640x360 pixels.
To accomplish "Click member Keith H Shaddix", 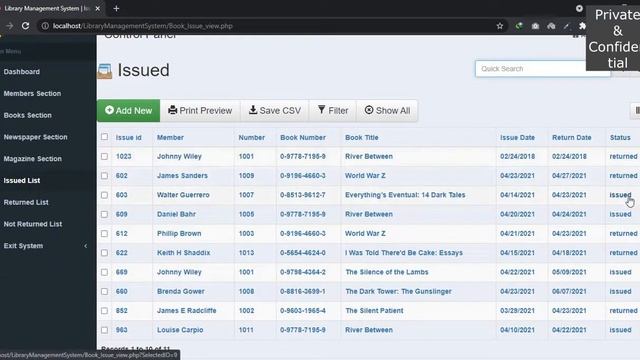I will [x=184, y=253].
